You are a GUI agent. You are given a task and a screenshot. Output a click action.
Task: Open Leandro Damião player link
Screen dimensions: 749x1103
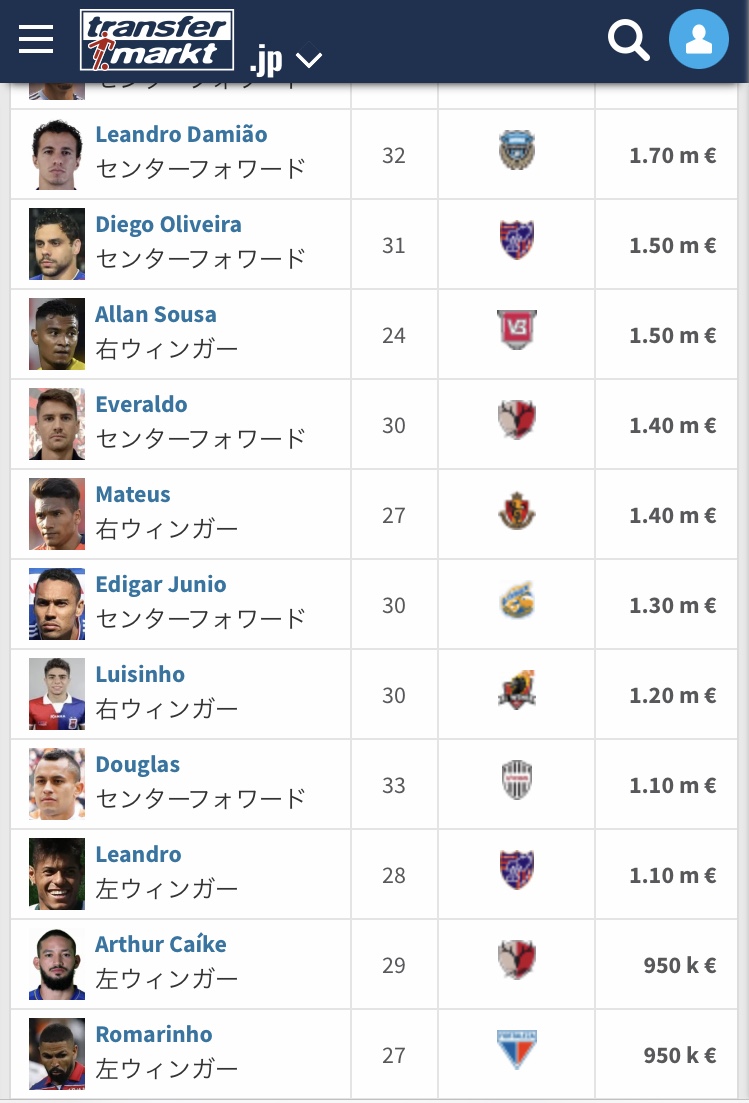pyautogui.click(x=181, y=134)
